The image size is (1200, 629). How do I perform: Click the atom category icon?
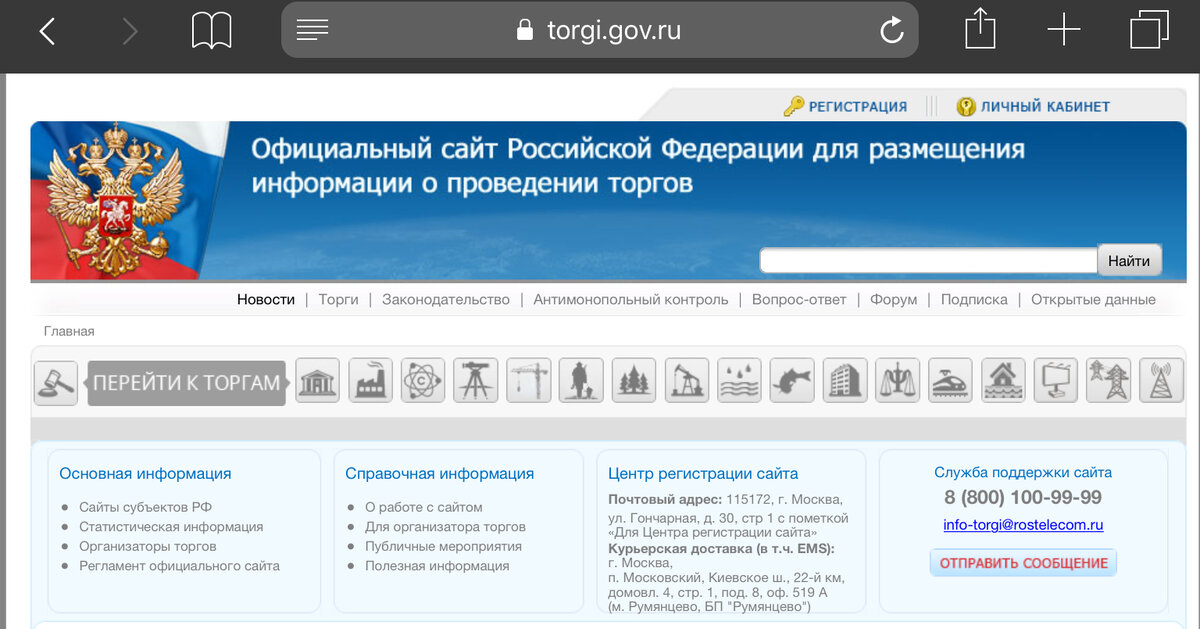(422, 380)
